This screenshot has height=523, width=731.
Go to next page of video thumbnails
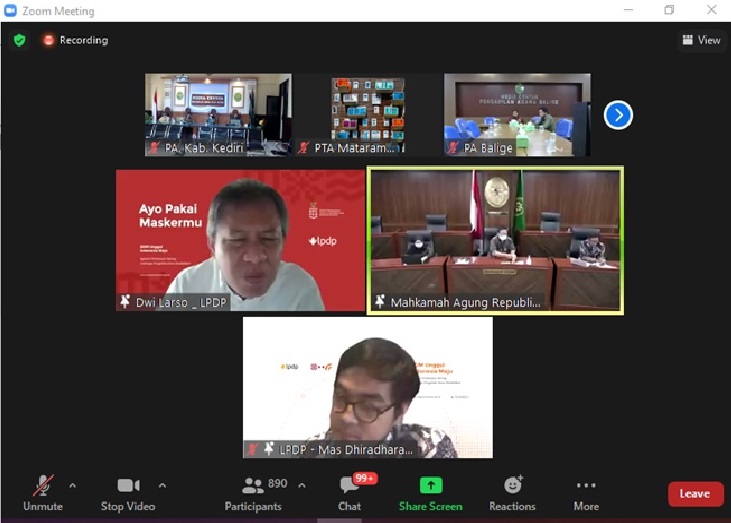tap(618, 115)
